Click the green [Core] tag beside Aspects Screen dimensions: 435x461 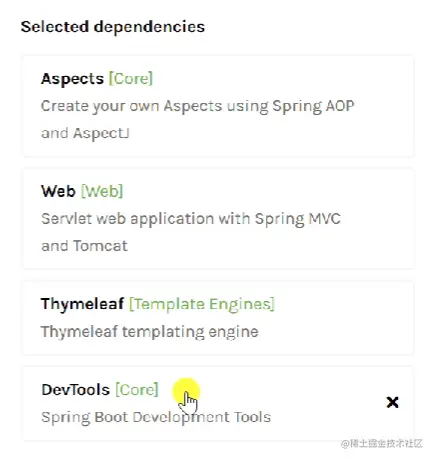pyautogui.click(x=131, y=79)
